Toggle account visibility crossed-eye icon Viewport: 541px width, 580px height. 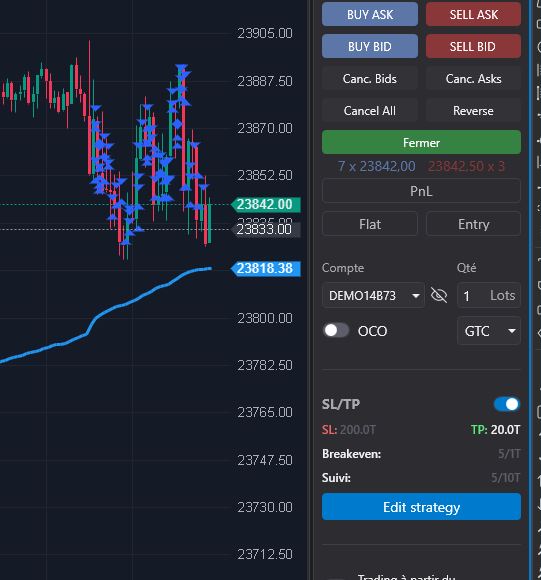pos(439,295)
